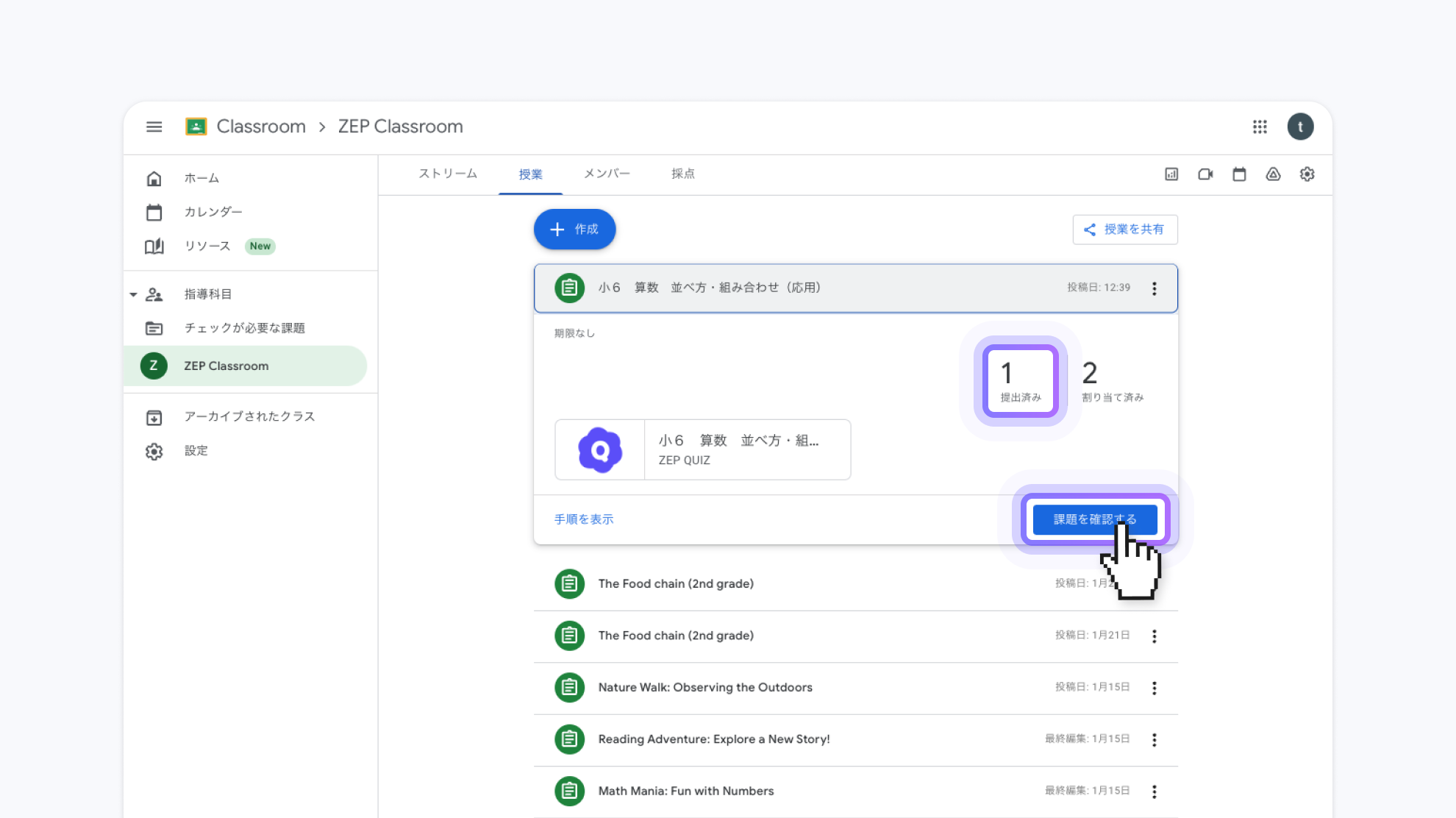Open the analytics chart icon in toolbar
The width and height of the screenshot is (1456, 818).
(1171, 174)
